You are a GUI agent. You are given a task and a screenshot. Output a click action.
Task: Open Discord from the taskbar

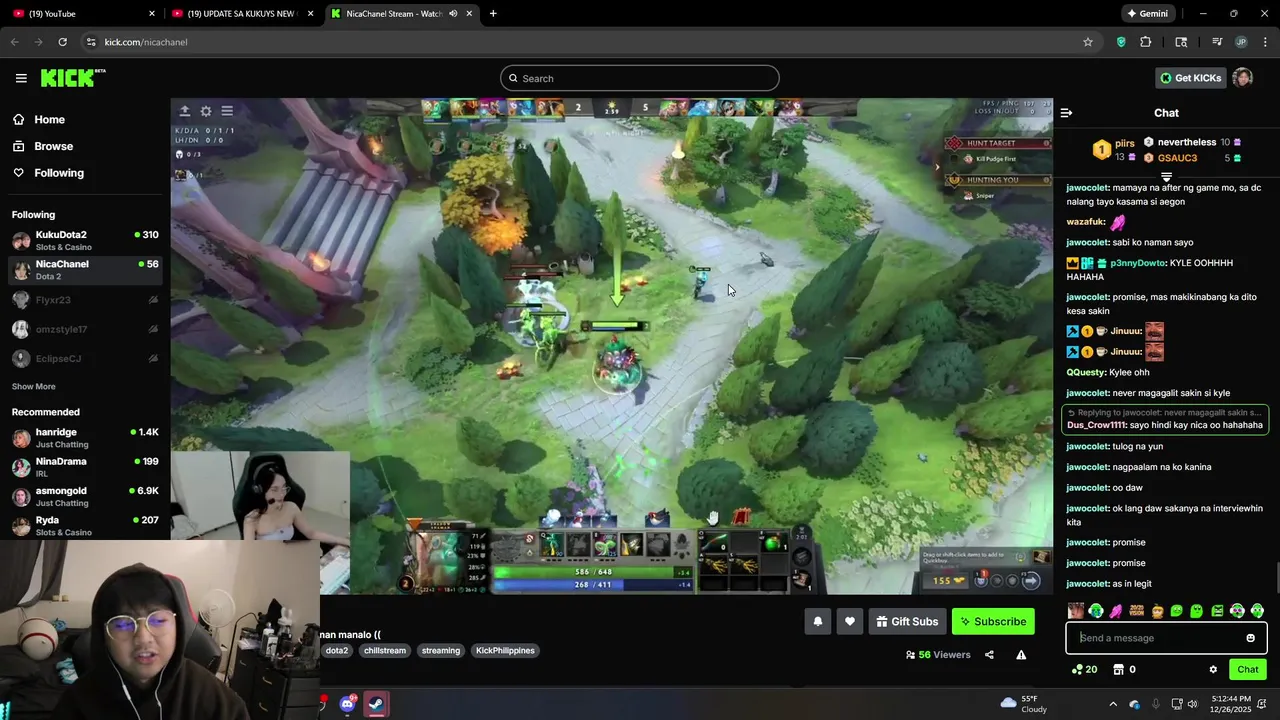click(x=347, y=704)
